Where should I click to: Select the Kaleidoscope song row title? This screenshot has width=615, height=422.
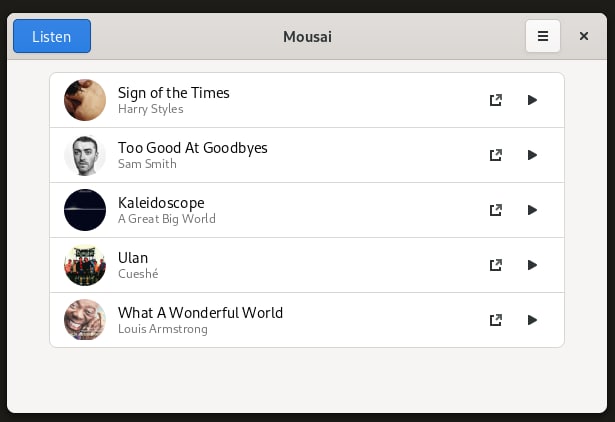[161, 203]
